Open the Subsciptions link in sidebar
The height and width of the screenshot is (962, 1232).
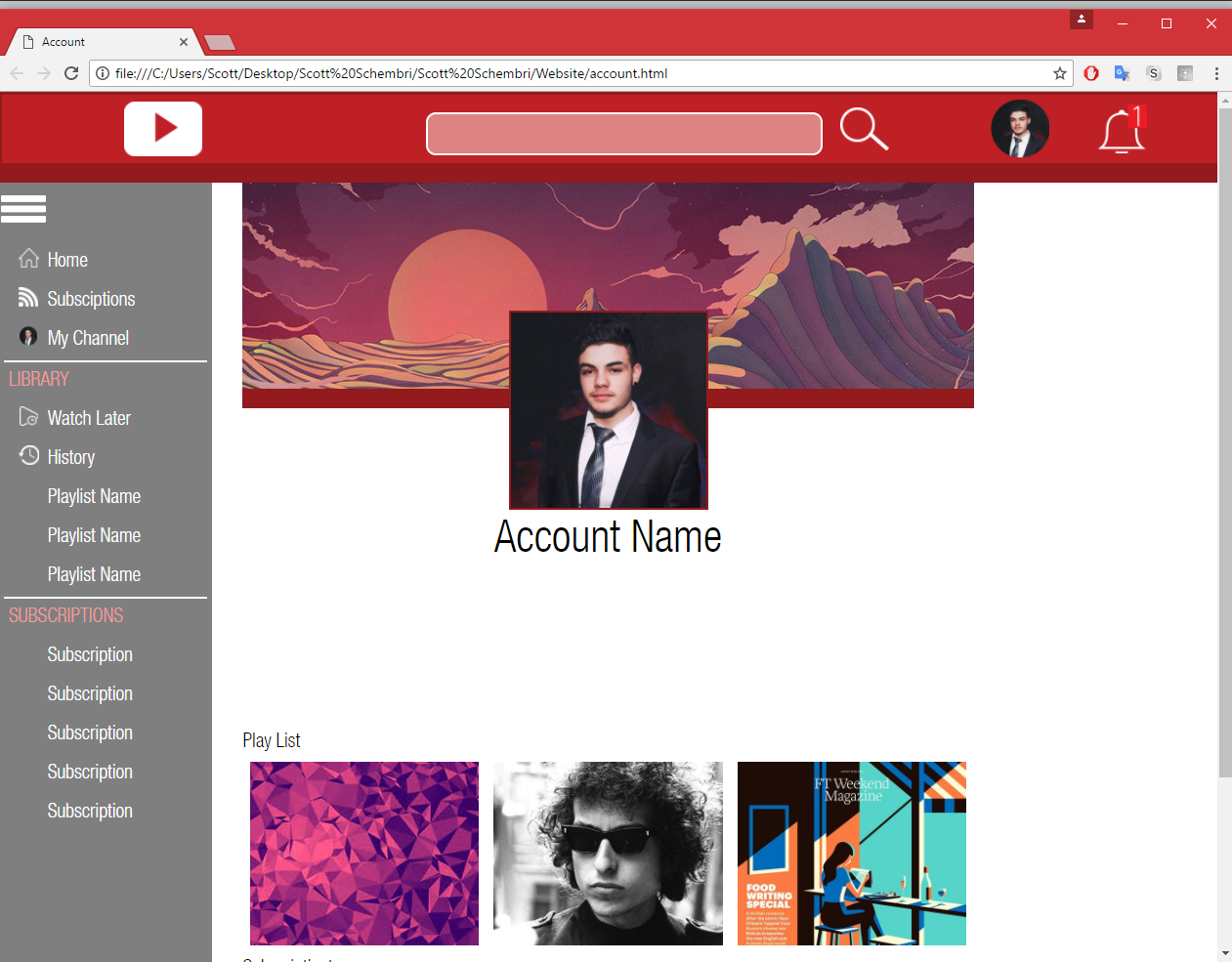[x=91, y=299]
